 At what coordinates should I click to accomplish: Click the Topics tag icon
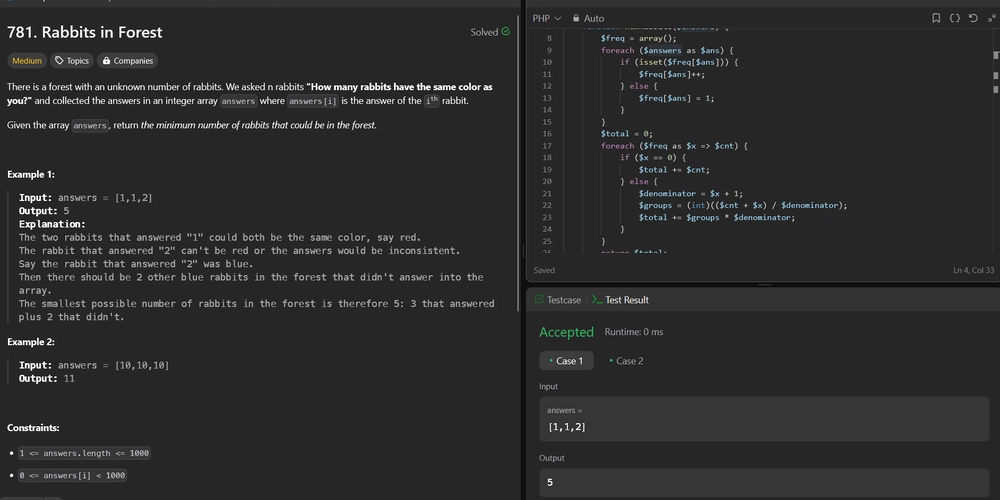coord(59,61)
